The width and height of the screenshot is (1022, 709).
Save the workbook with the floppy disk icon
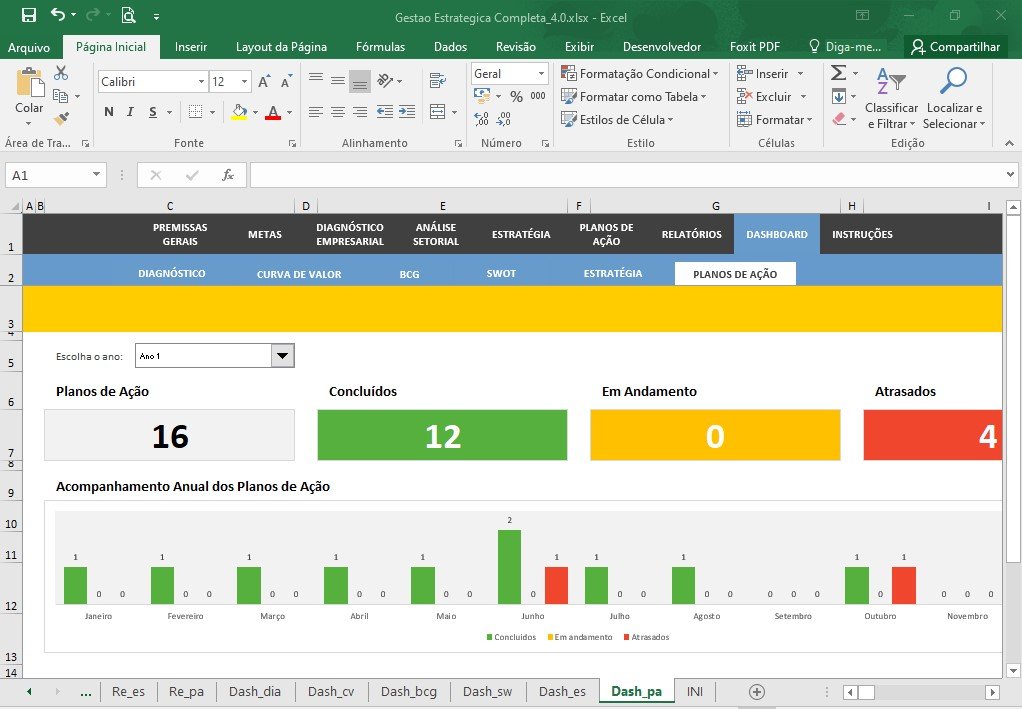click(29, 15)
